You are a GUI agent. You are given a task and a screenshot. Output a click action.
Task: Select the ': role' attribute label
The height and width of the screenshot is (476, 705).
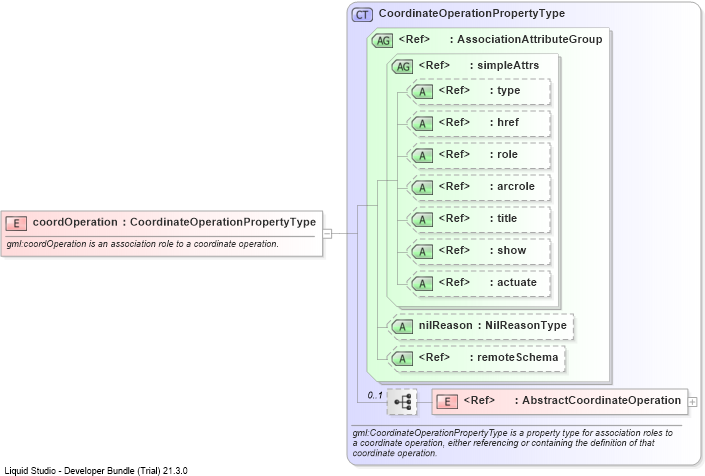[x=504, y=154]
